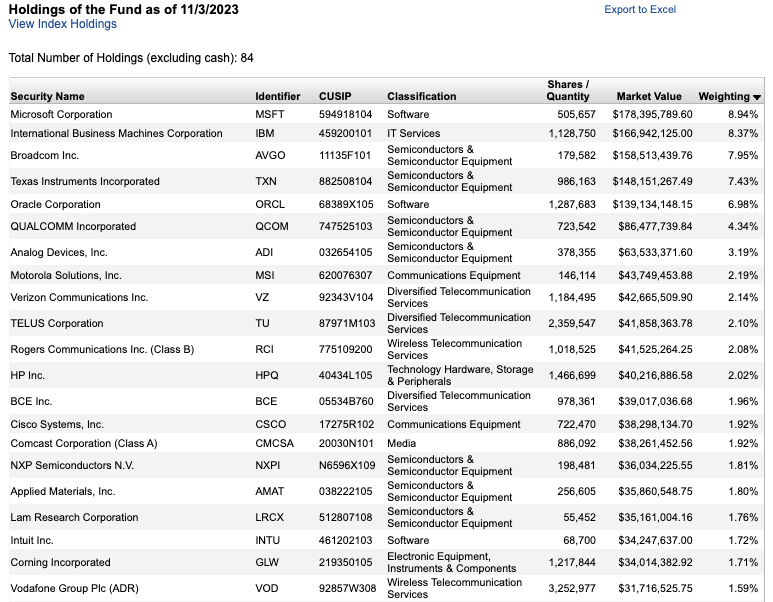The height and width of the screenshot is (602, 773).
Task: Select BCE Inc. CUSIP 05534B760
Action: pos(346,401)
